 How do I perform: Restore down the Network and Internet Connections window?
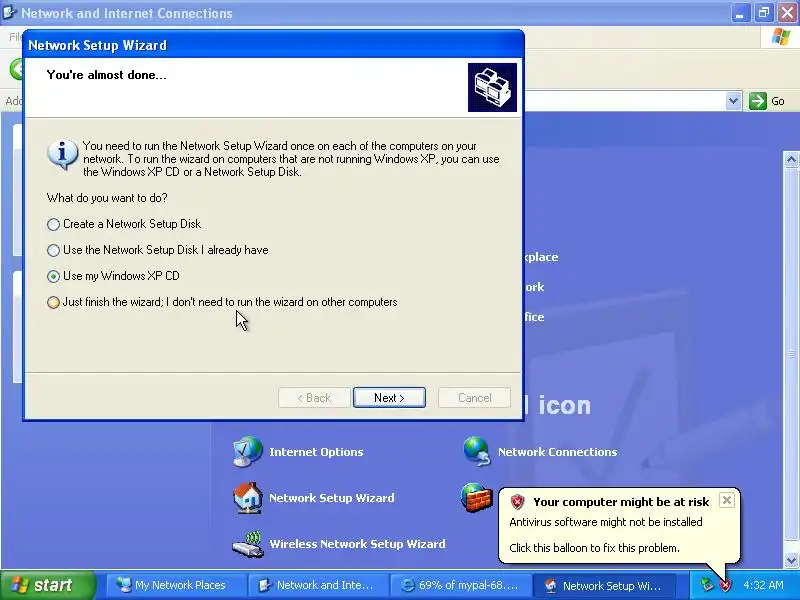coord(763,13)
